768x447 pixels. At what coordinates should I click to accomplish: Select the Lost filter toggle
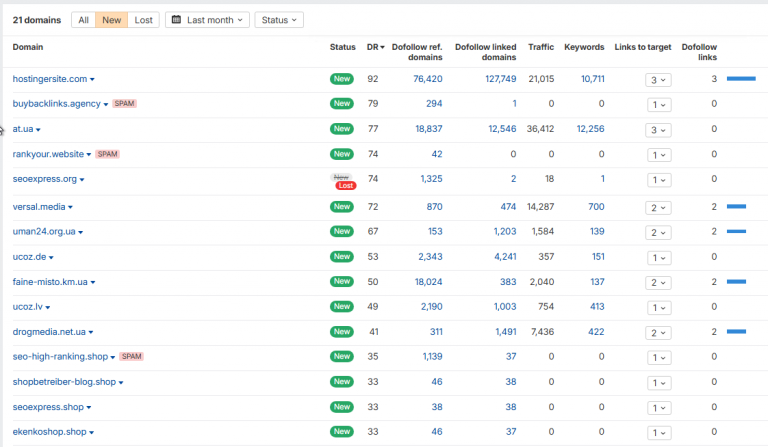coord(144,20)
